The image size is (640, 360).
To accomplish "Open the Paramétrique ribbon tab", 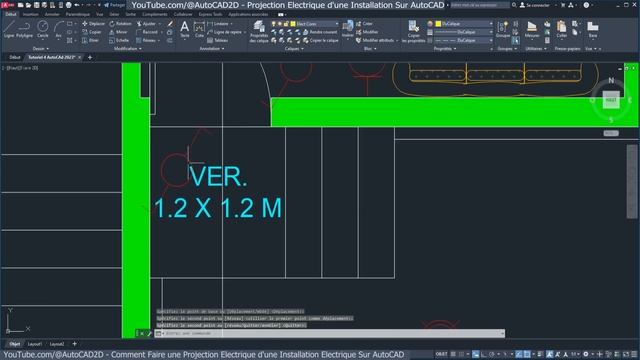I will click(x=78, y=14).
